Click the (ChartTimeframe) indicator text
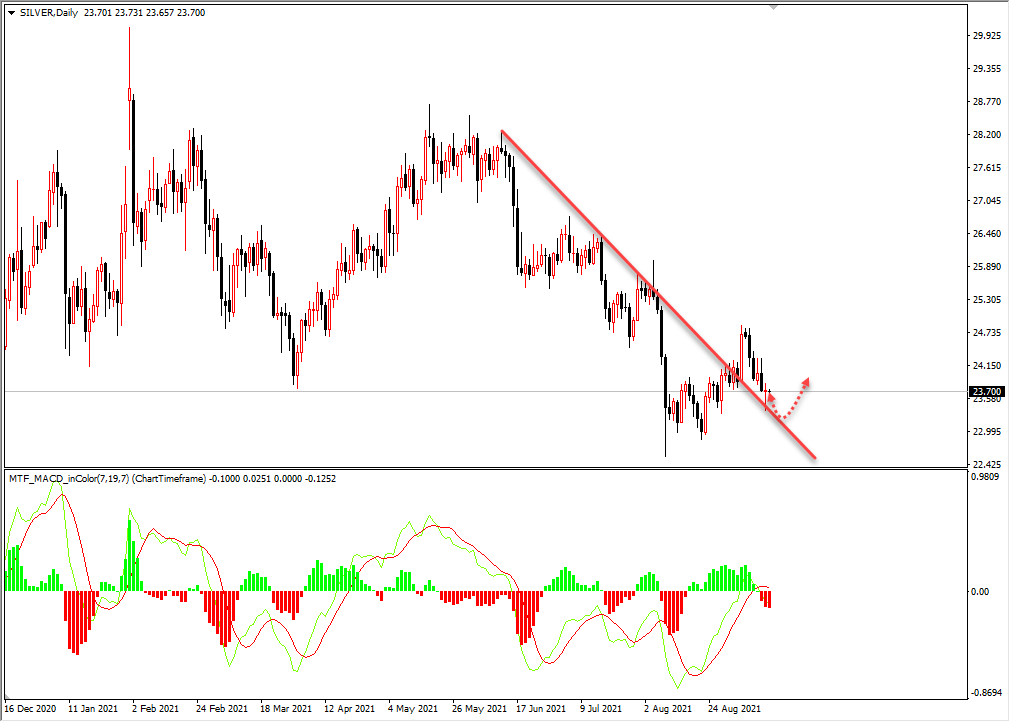Screen dimensions: 1010x722 point(169,479)
